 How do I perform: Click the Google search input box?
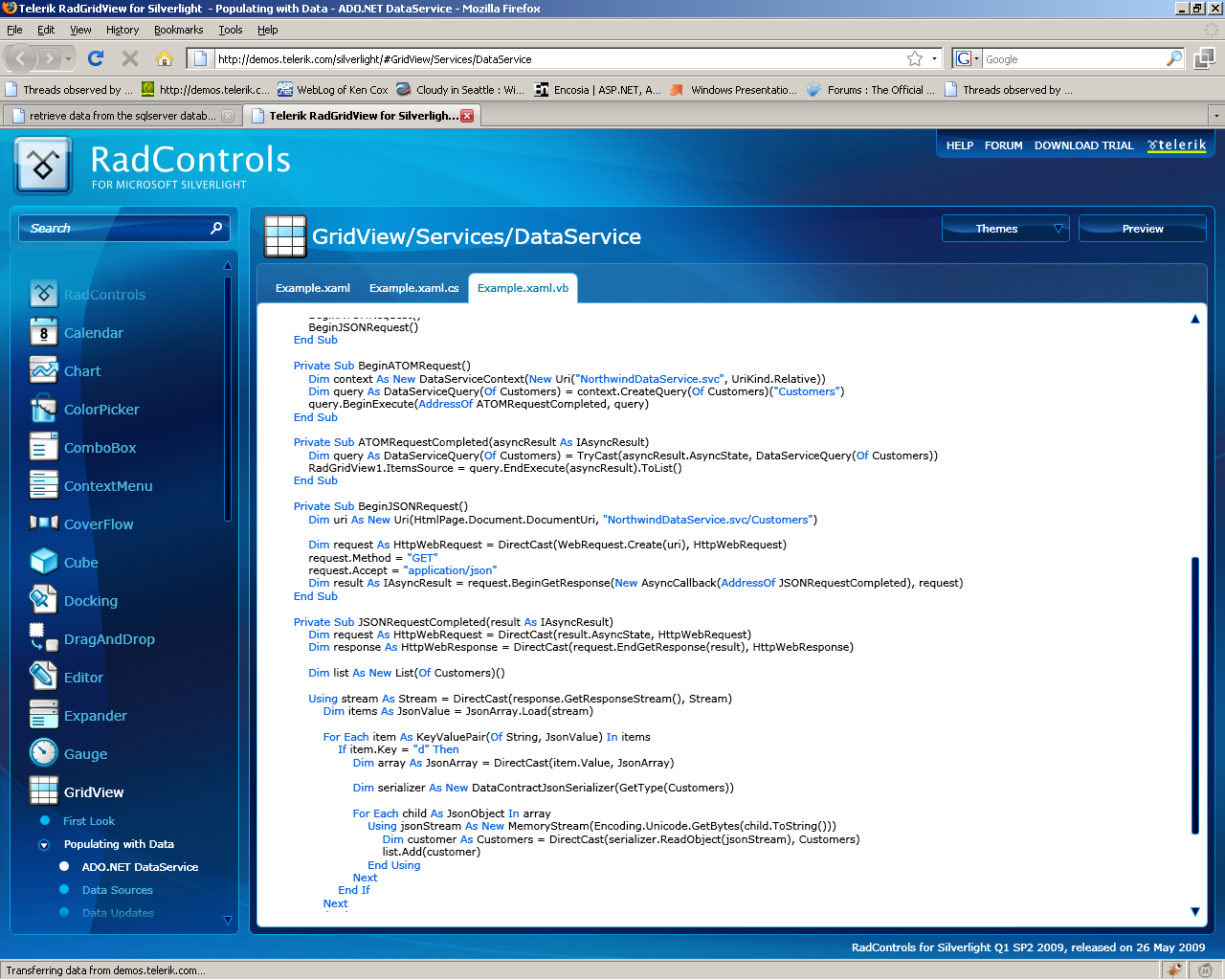(1073, 58)
